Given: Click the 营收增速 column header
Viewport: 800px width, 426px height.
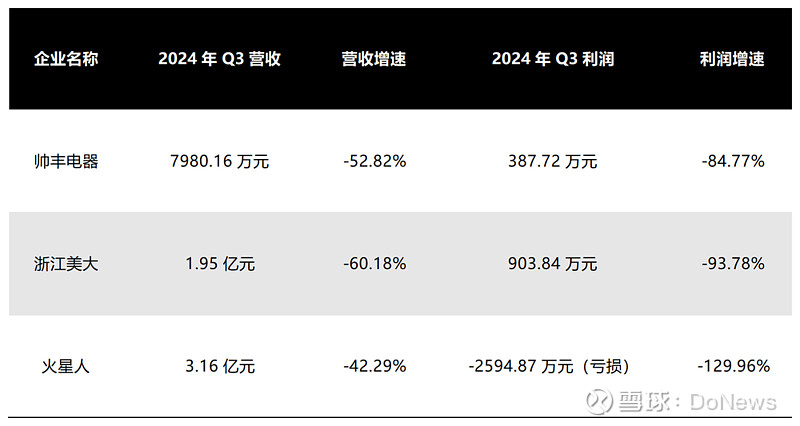Looking at the screenshot, I should [x=373, y=59].
